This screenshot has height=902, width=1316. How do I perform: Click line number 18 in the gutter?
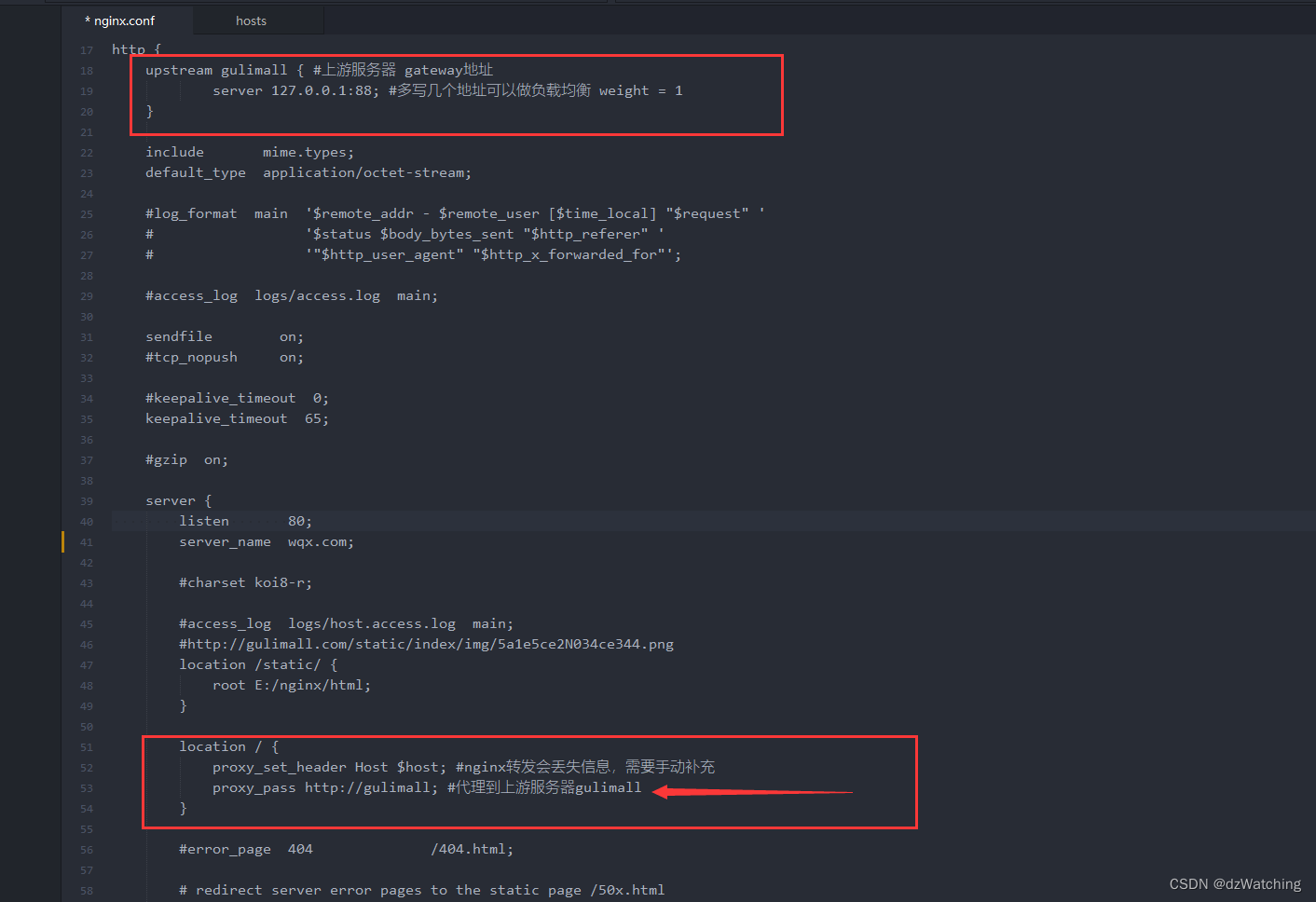[x=87, y=71]
